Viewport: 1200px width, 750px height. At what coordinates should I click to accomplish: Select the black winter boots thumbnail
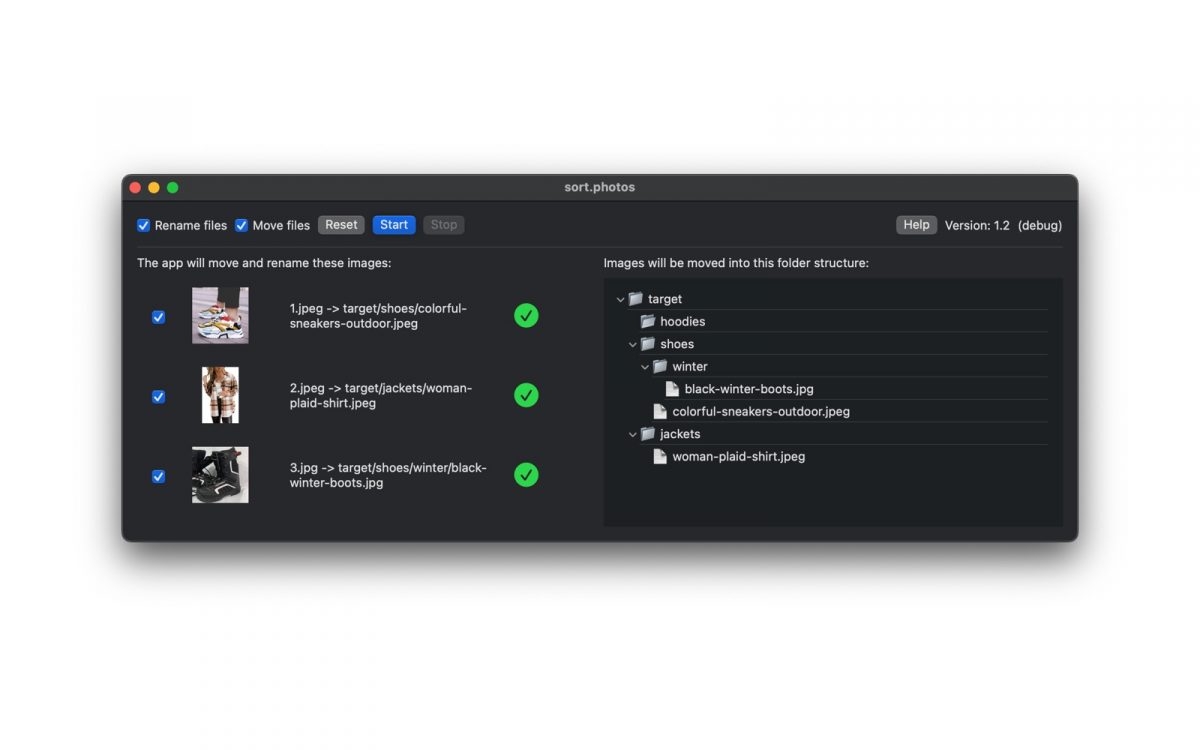point(220,475)
